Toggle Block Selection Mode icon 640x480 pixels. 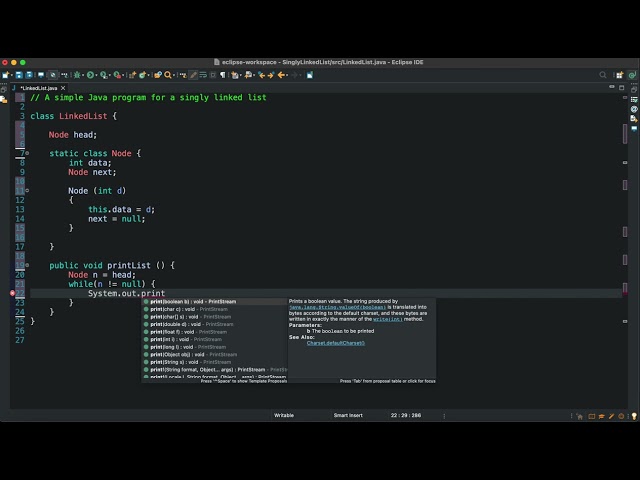tap(213, 75)
